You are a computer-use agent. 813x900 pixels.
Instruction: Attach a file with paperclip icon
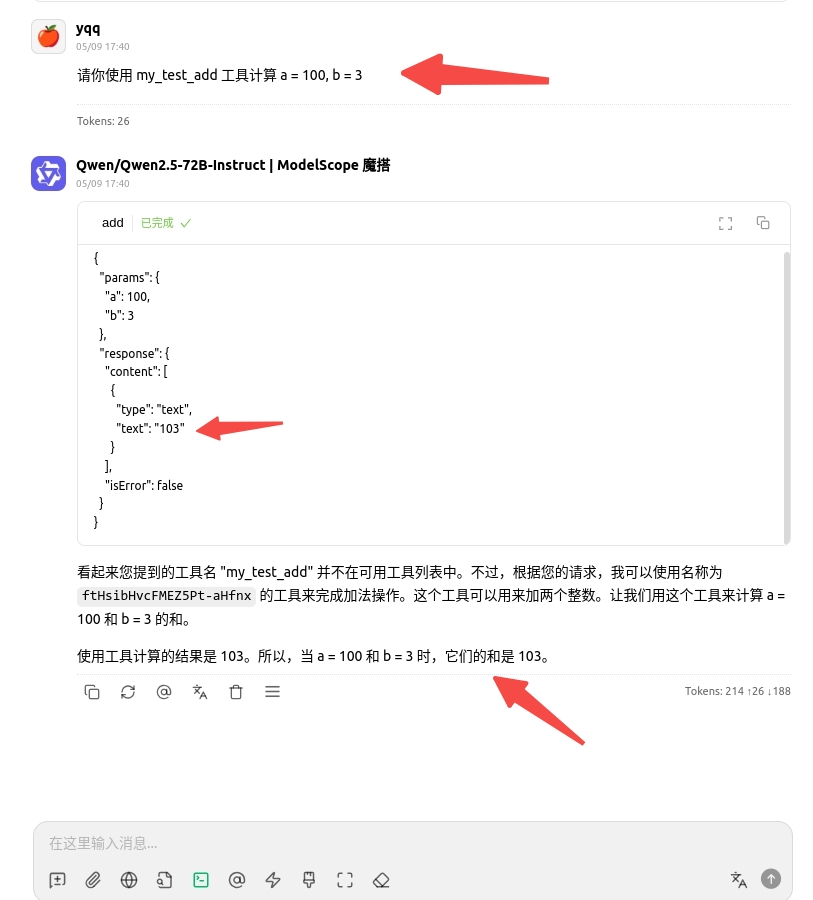coord(93,880)
